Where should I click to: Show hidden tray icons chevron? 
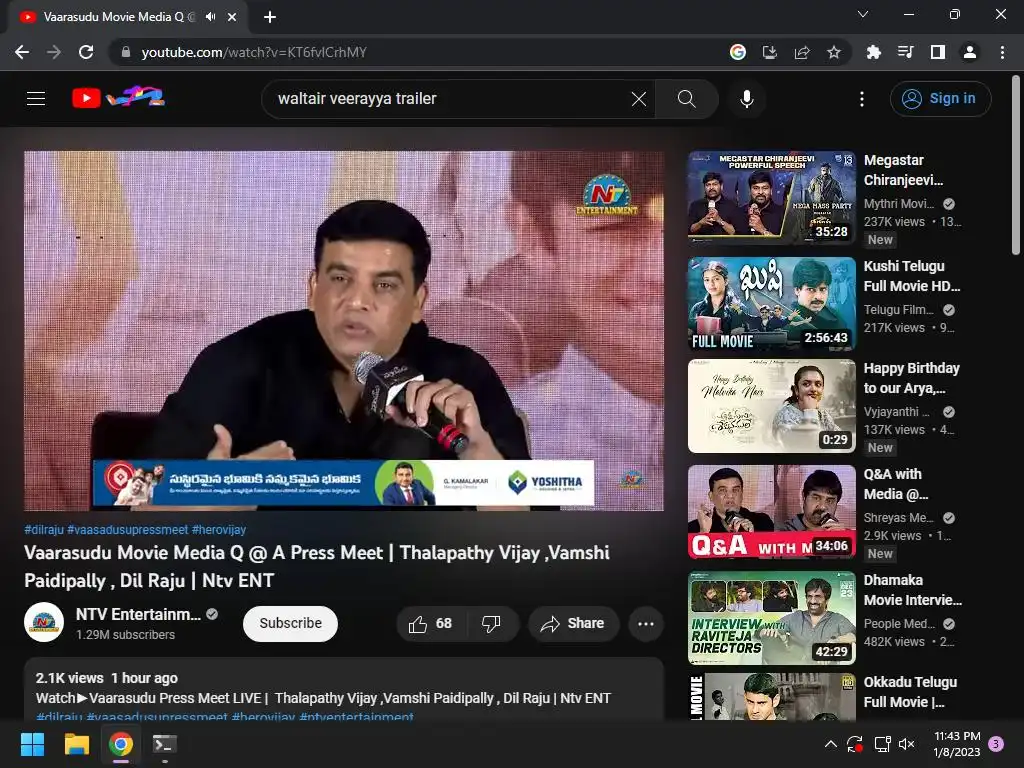pos(831,744)
